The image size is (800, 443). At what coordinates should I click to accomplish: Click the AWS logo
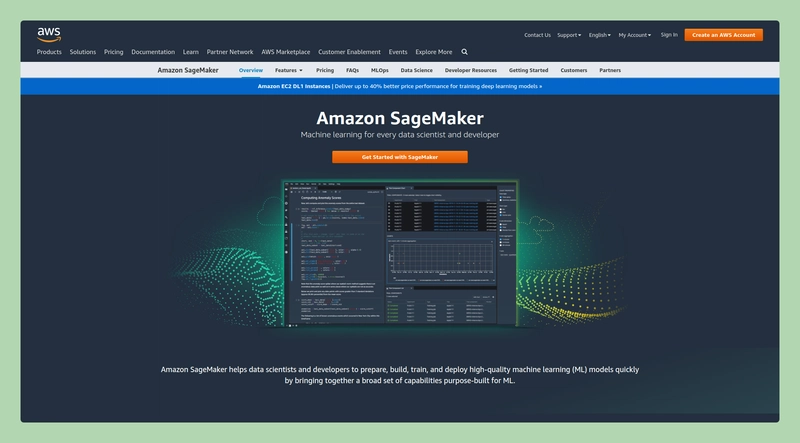(49, 35)
